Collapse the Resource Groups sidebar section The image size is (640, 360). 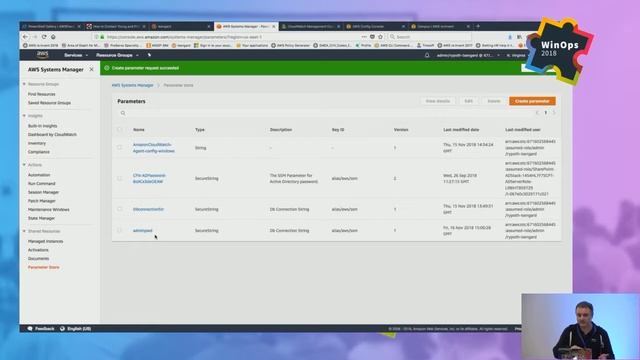coord(24,84)
